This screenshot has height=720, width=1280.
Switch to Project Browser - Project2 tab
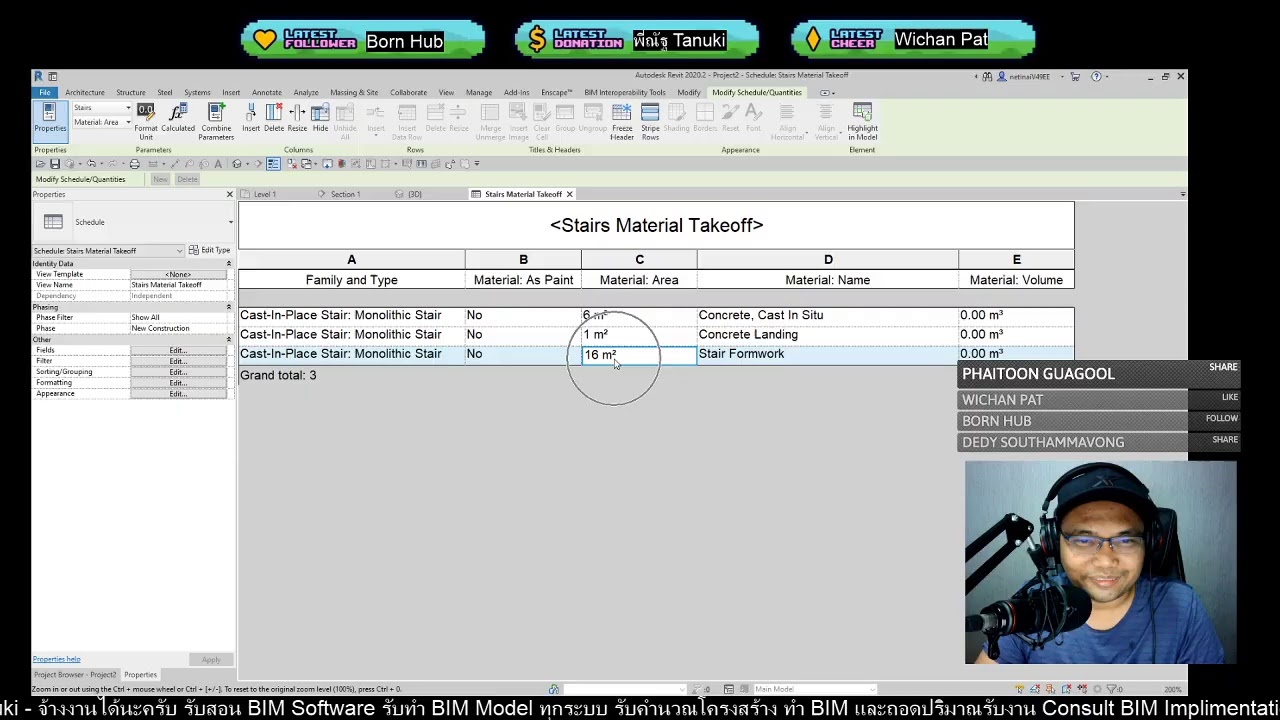click(75, 675)
